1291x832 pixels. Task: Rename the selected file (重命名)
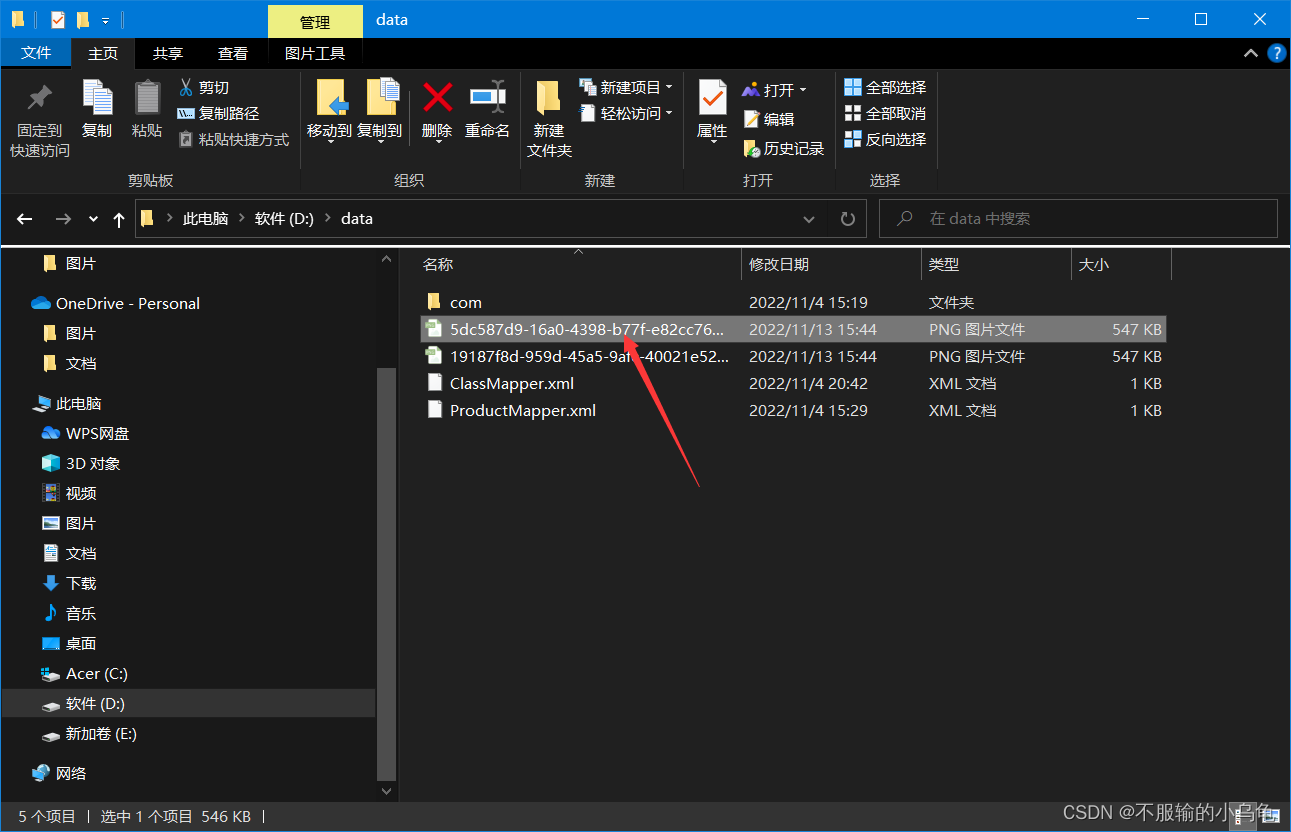click(x=487, y=110)
